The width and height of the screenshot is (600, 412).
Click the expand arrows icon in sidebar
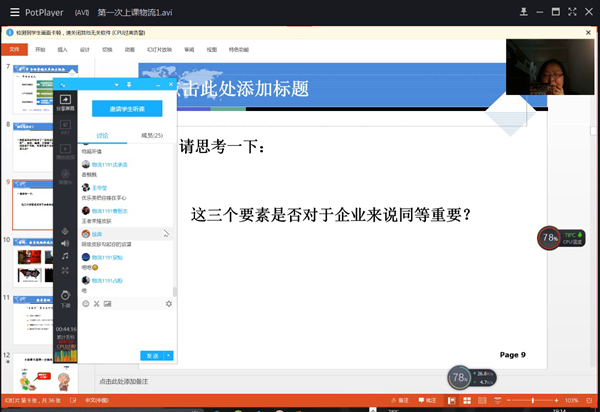[65, 270]
